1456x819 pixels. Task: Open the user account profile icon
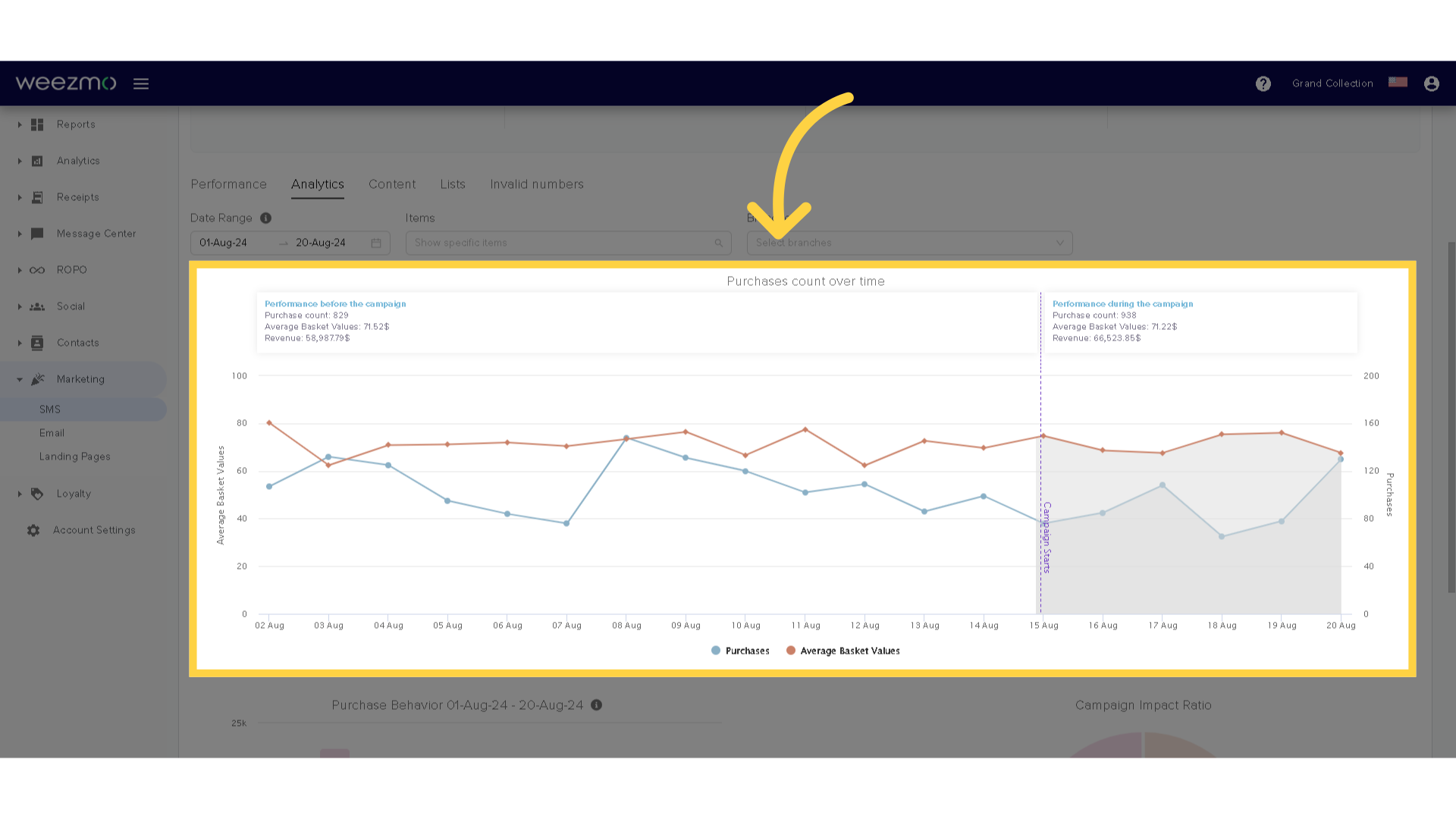(1432, 83)
